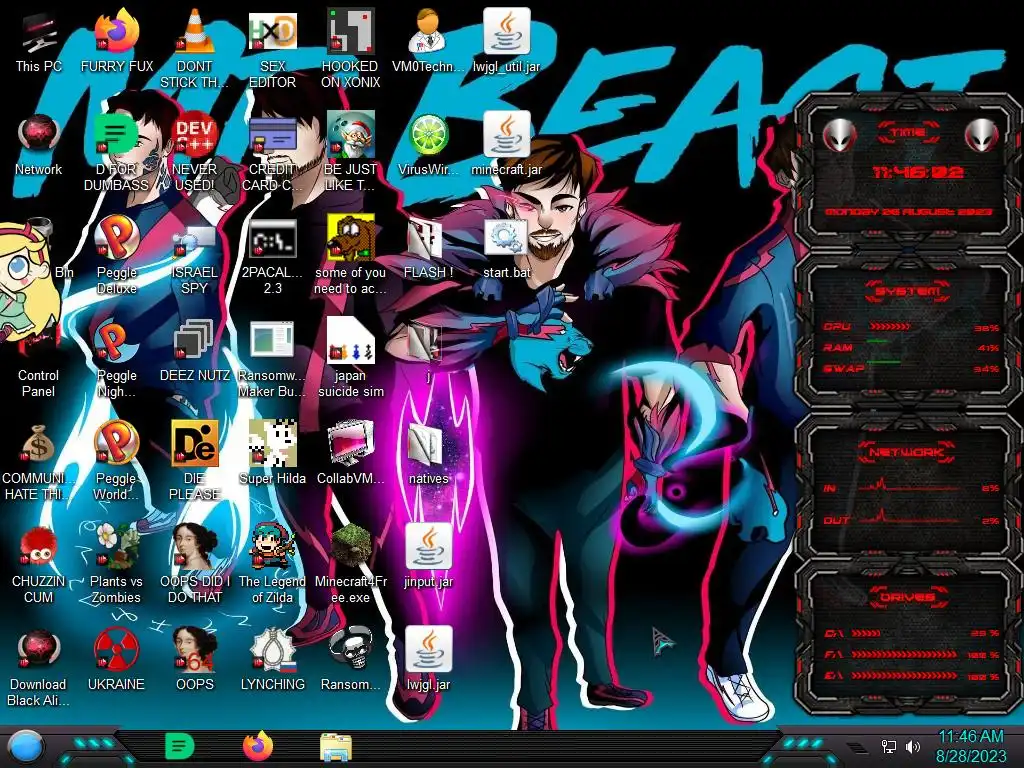Image resolution: width=1024 pixels, height=768 pixels.
Task: Select the minecraft.jar file
Action: tap(506, 144)
